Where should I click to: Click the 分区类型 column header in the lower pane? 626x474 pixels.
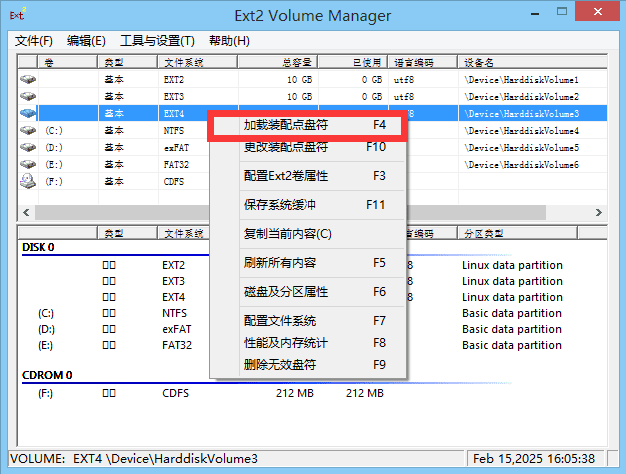517,233
